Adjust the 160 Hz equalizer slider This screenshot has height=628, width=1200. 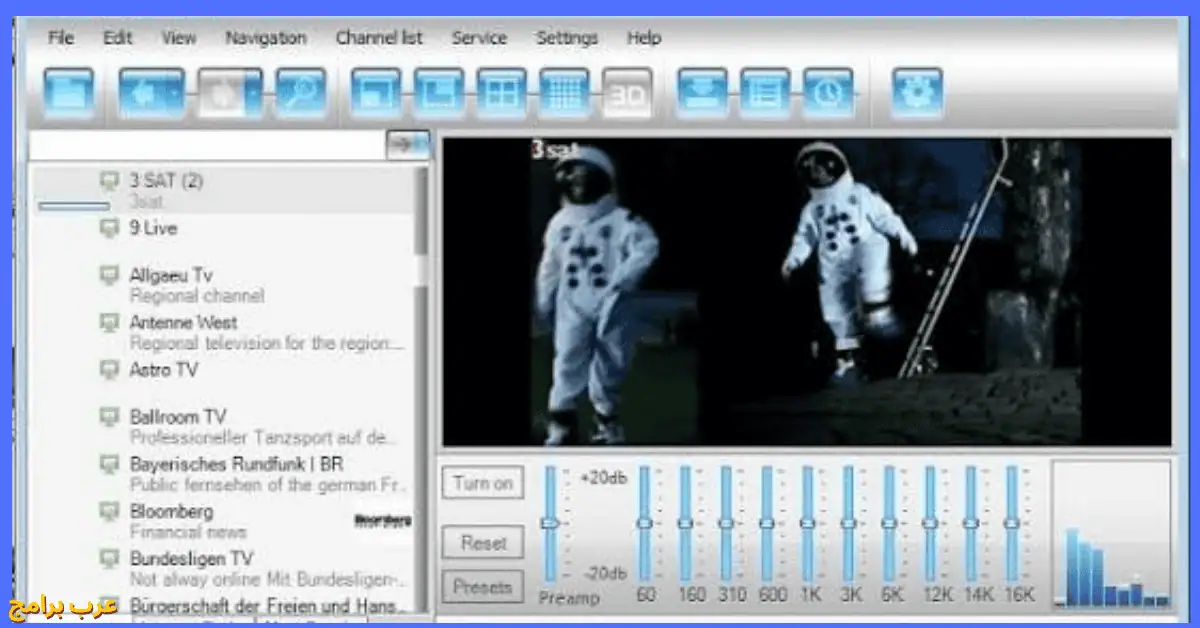point(685,523)
